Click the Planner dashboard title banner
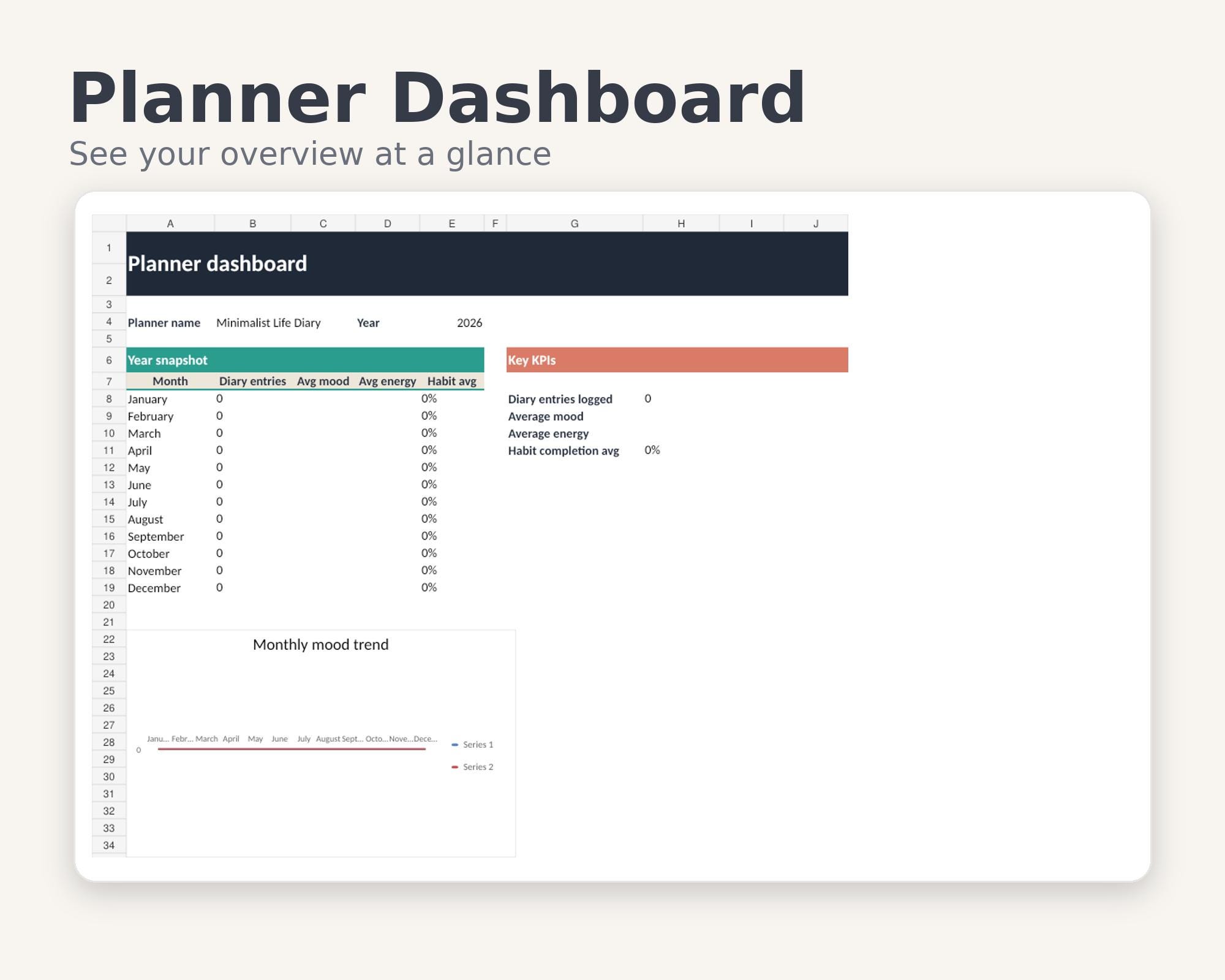The width and height of the screenshot is (1225, 980). pos(487,264)
